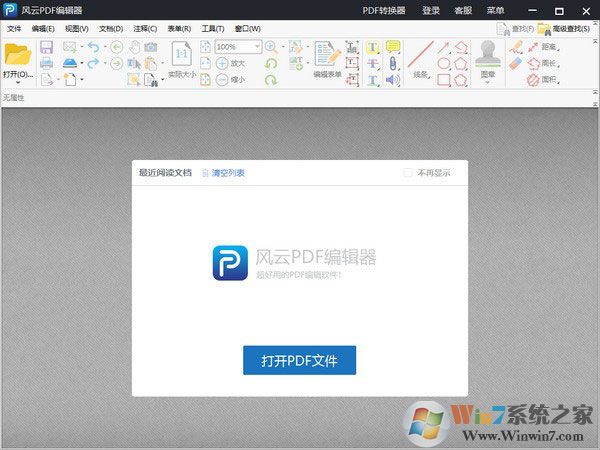The width and height of the screenshot is (600, 450).
Task: Select the Pencil drawing tool
Action: 516,47
